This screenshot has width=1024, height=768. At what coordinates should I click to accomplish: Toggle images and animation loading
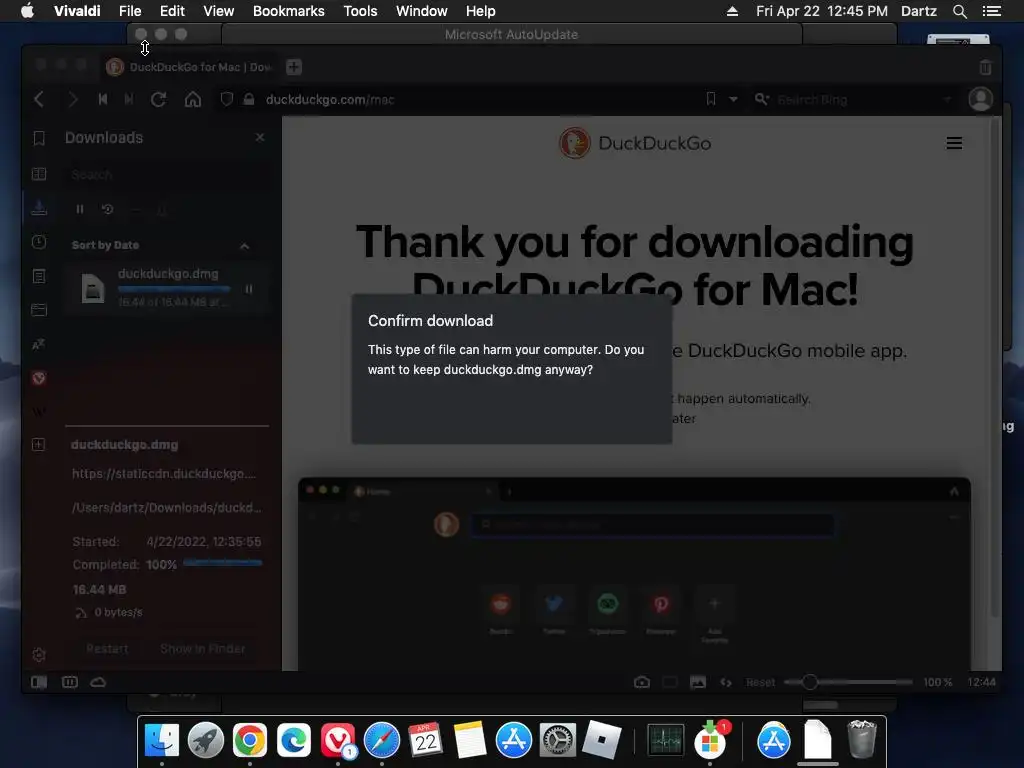(x=698, y=682)
